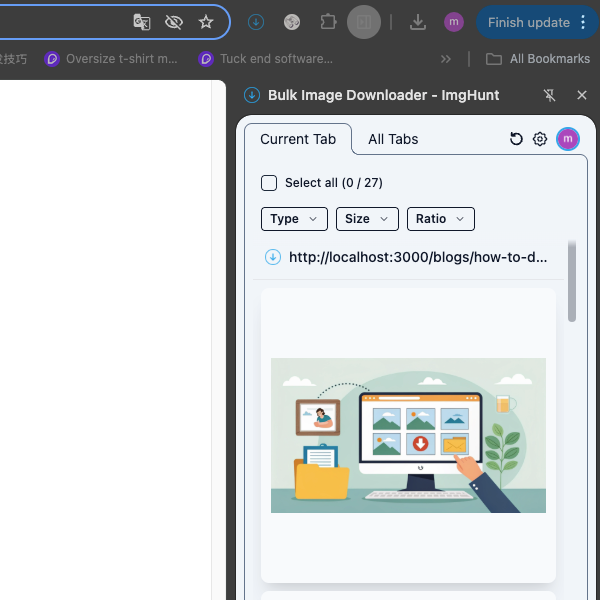Image resolution: width=600 pixels, height=600 pixels.
Task: Bookmark this page with the star icon
Action: coord(206,22)
